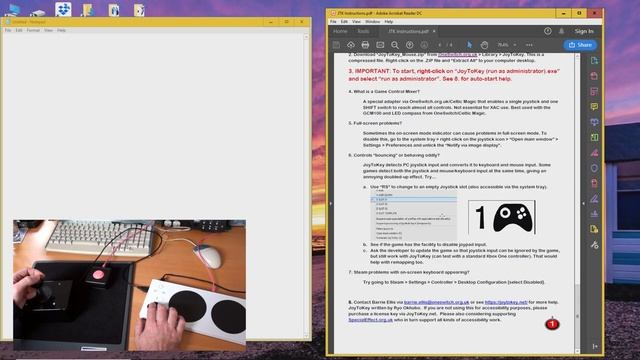The height and width of the screenshot is (360, 640).
Task: Open the Combine Files tool in right pane
Action: click(594, 122)
